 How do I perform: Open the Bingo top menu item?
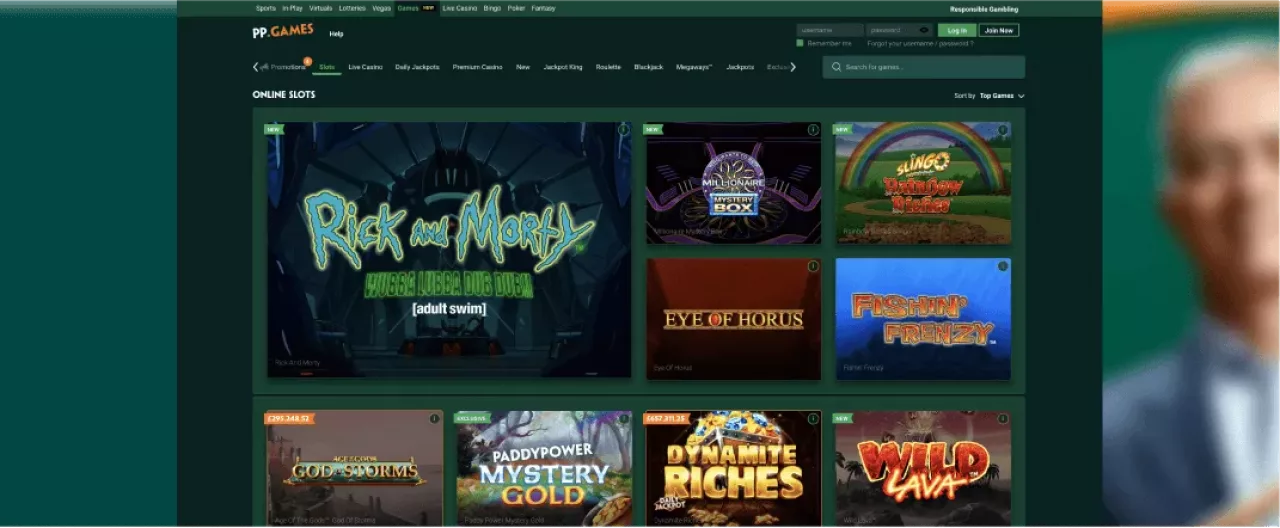click(492, 8)
